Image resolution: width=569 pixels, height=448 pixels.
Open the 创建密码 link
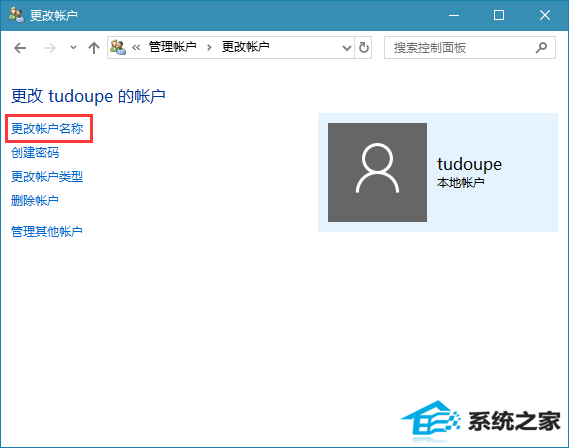coord(35,152)
